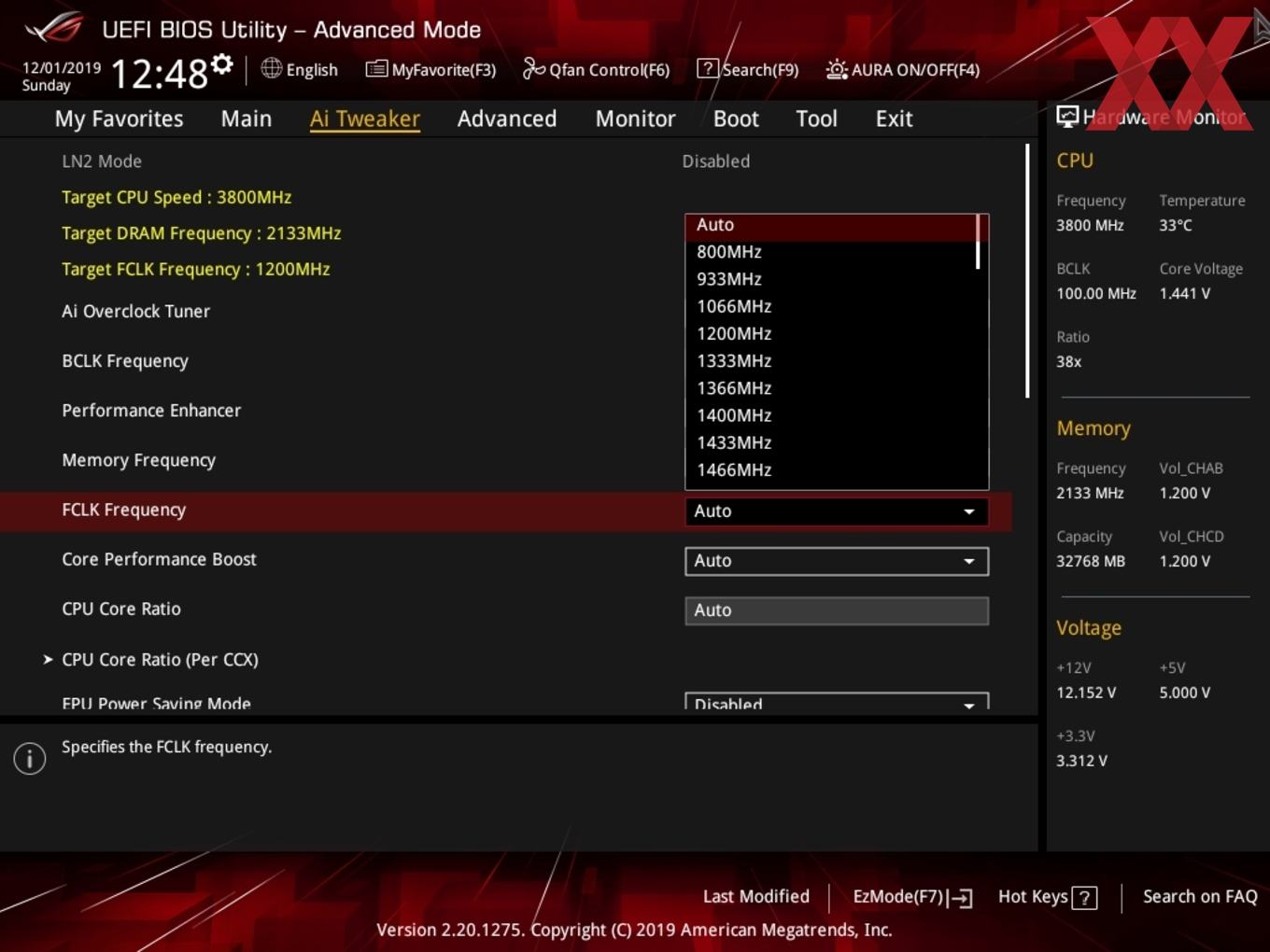This screenshot has height=952, width=1270.
Task: Select 1333MHz FCLK option
Action: click(830, 360)
